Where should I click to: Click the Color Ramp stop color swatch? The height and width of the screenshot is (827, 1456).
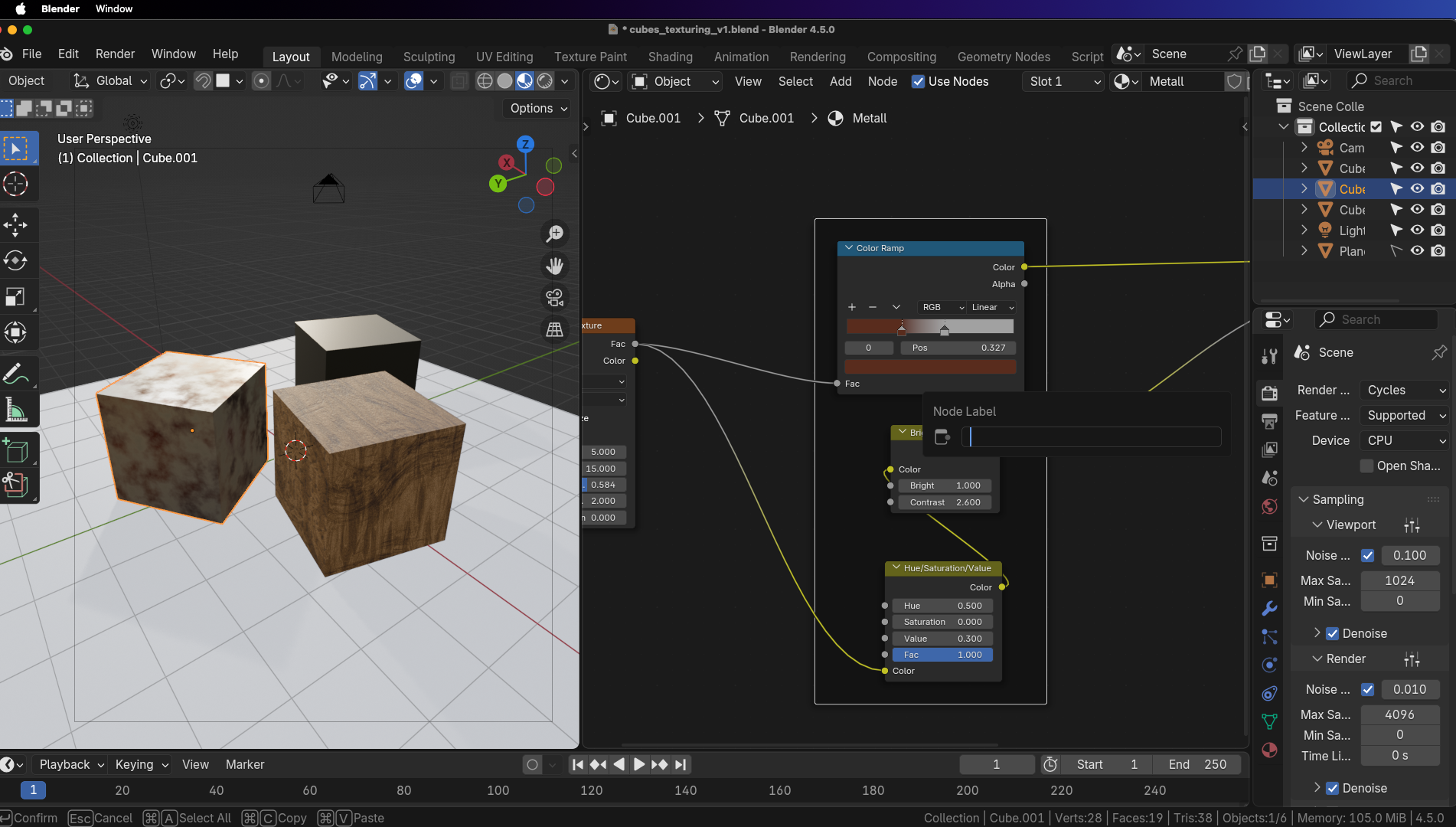(x=930, y=366)
